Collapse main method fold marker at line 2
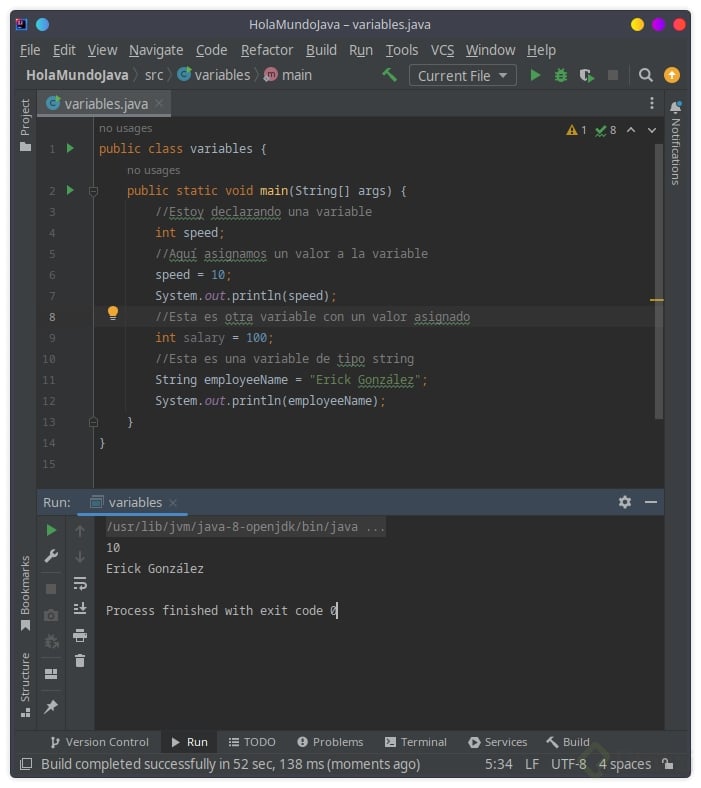This screenshot has width=701, height=788. (x=93, y=191)
